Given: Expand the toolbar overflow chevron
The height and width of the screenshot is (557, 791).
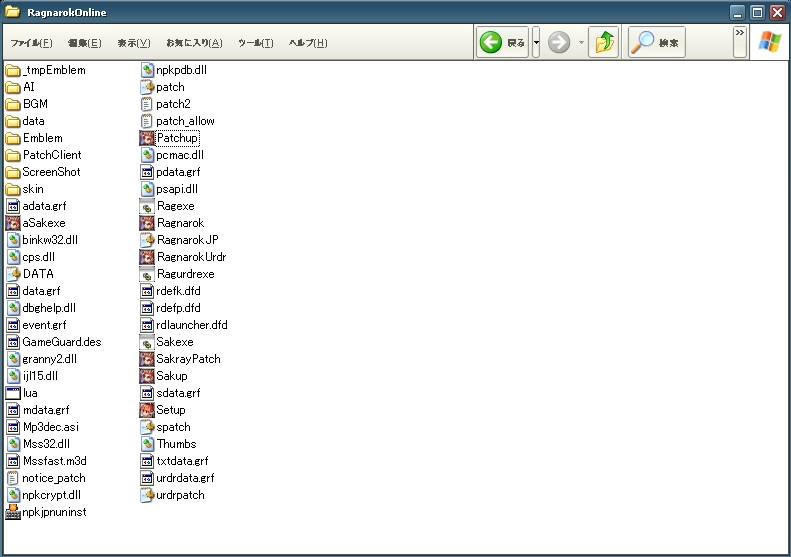Looking at the screenshot, I should [740, 42].
